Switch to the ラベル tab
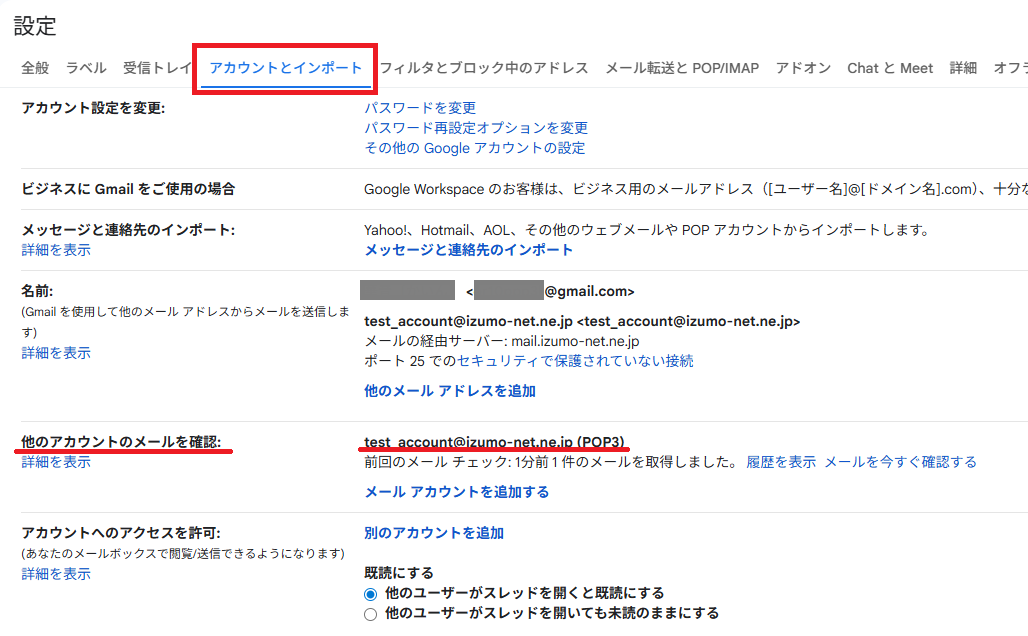Screen dimensions: 1028x636 click(x=86, y=68)
